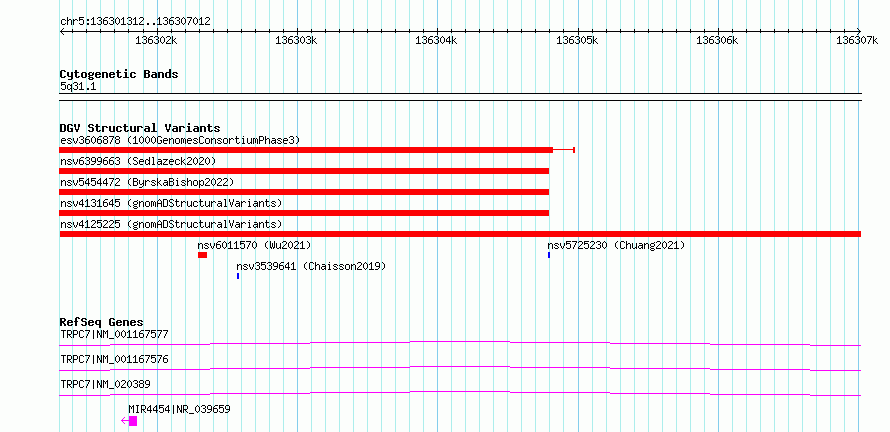Open the nsv4125225 (gnomADStructuralVariants) label
Image resolution: width=890 pixels, height=432 pixels.
(171, 224)
